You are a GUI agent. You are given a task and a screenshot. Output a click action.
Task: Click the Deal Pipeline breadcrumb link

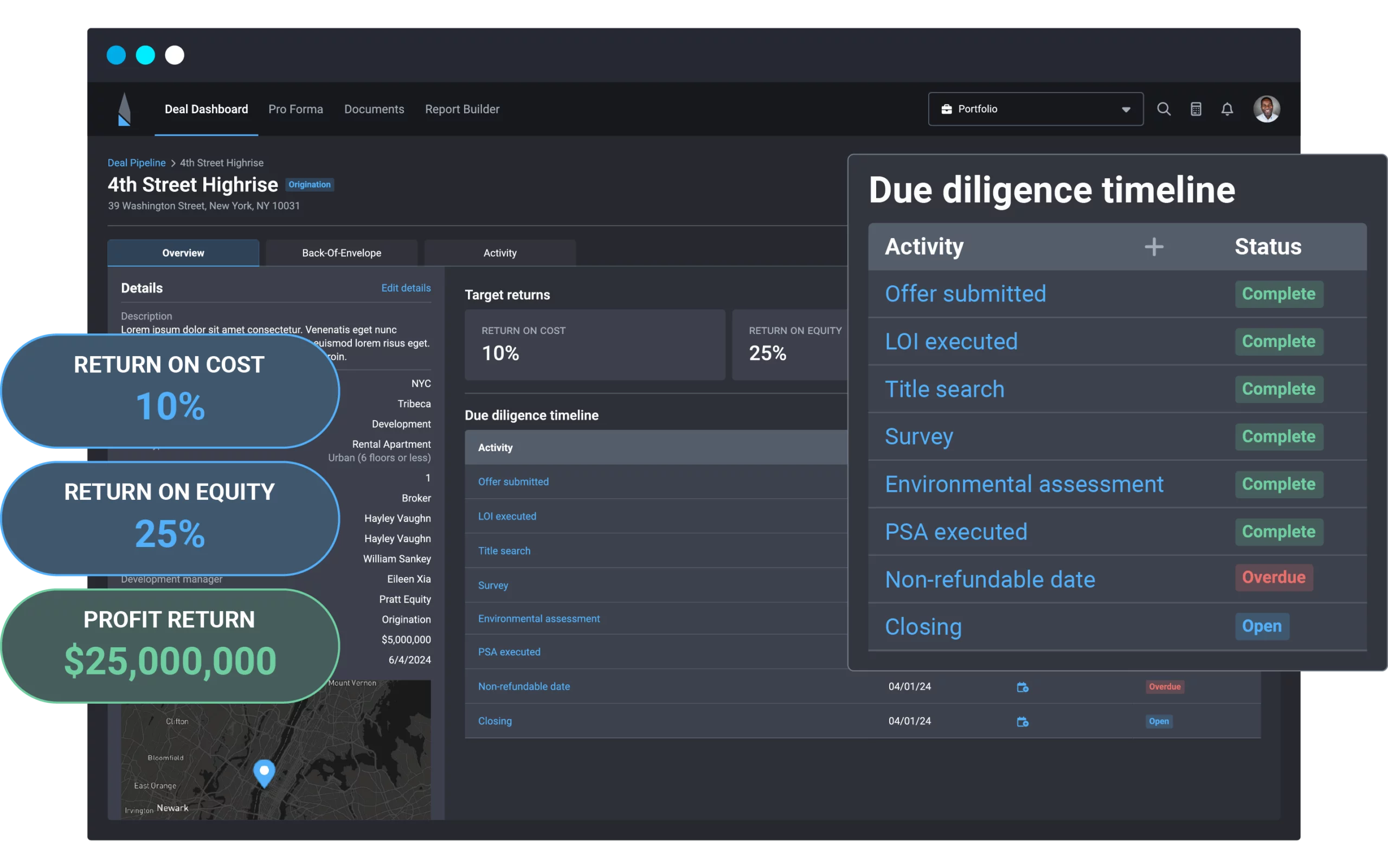tap(137, 163)
